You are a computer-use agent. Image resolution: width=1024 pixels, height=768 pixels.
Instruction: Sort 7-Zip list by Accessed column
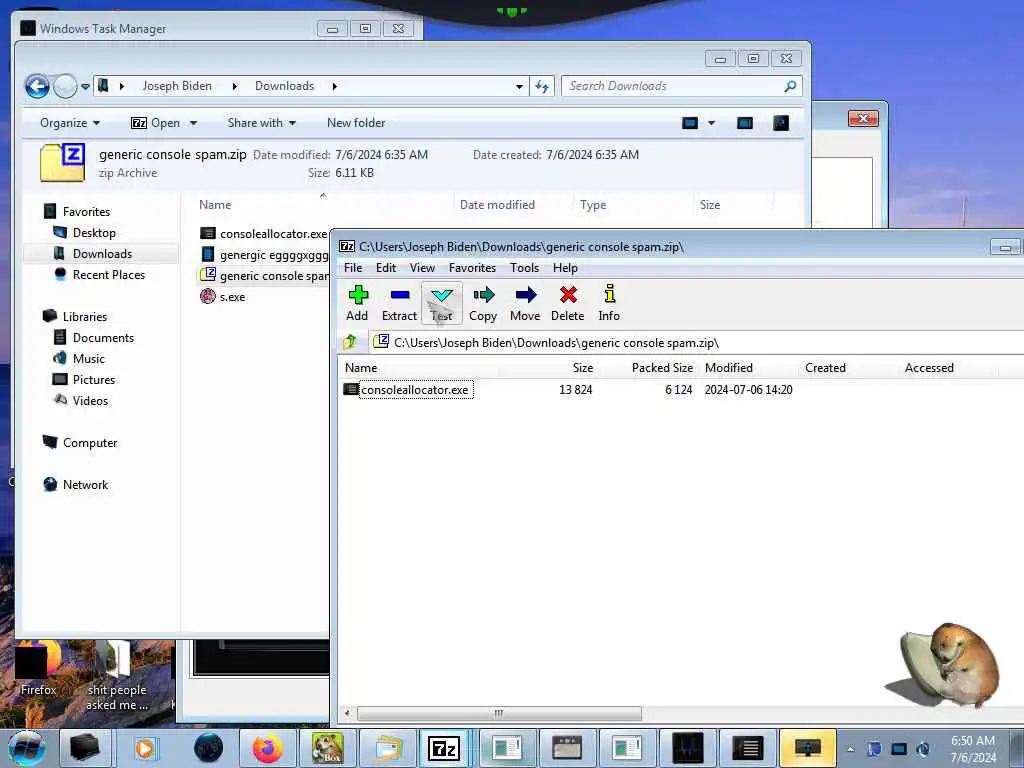click(929, 368)
